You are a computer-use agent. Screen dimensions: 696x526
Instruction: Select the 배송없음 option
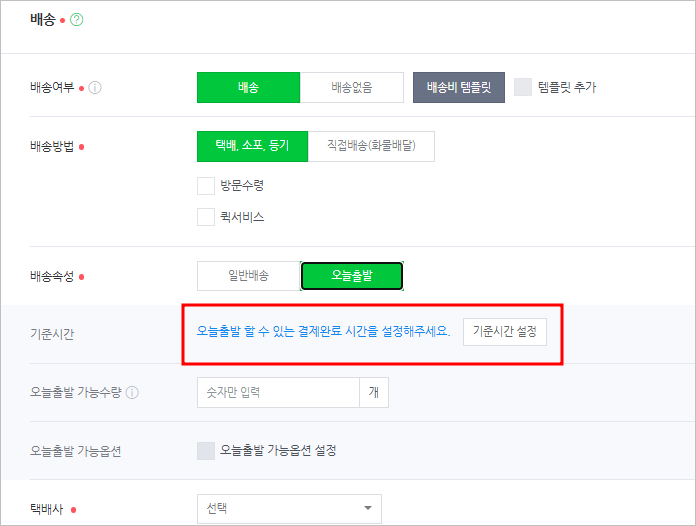point(352,87)
